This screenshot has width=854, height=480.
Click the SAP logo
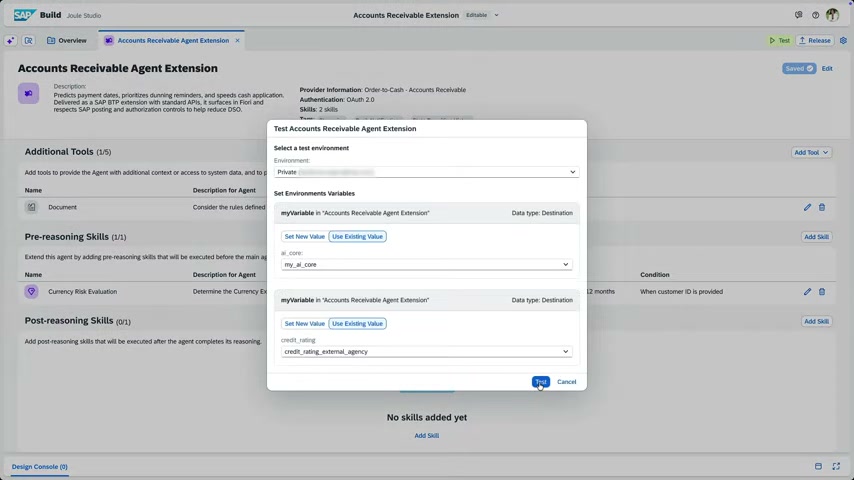[25, 15]
